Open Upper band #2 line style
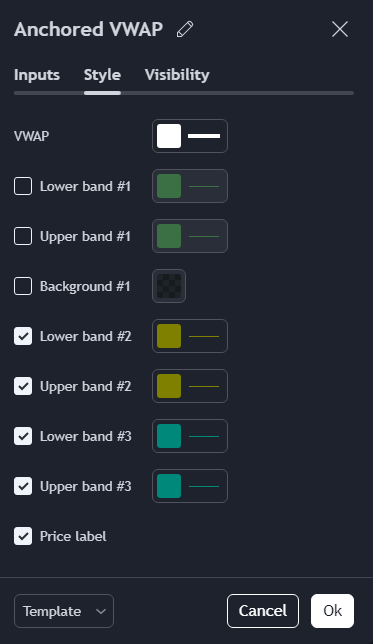373x644 pixels. click(x=204, y=386)
